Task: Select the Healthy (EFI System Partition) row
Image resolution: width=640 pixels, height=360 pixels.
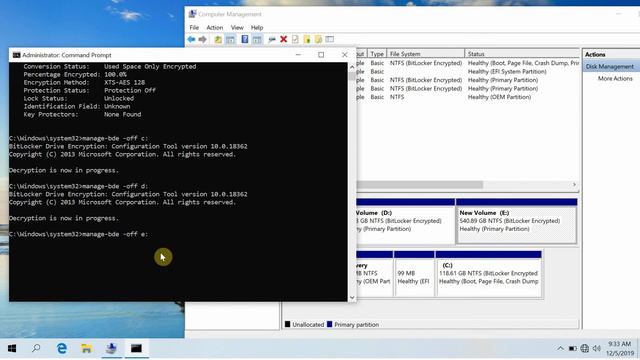Action: coord(467,71)
